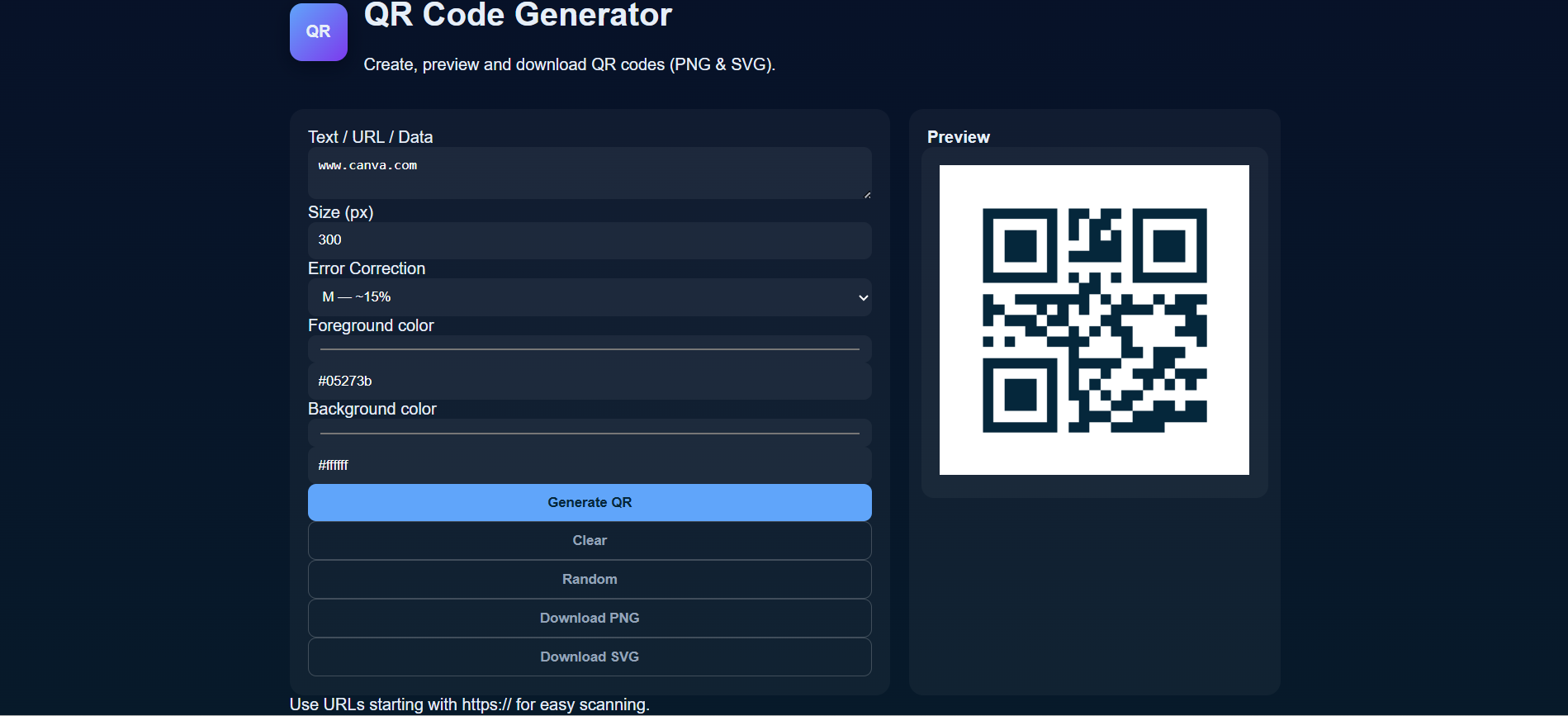Click the QR code preview image
1568x716 pixels.
pos(1094,320)
